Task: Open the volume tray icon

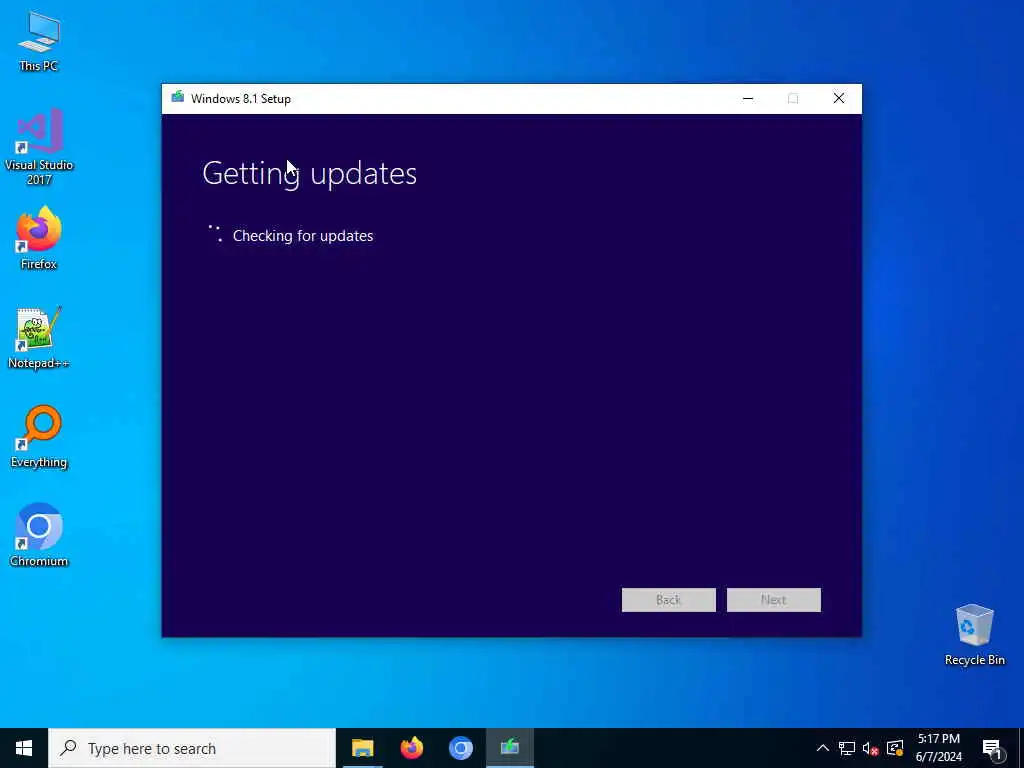Action: pos(871,748)
